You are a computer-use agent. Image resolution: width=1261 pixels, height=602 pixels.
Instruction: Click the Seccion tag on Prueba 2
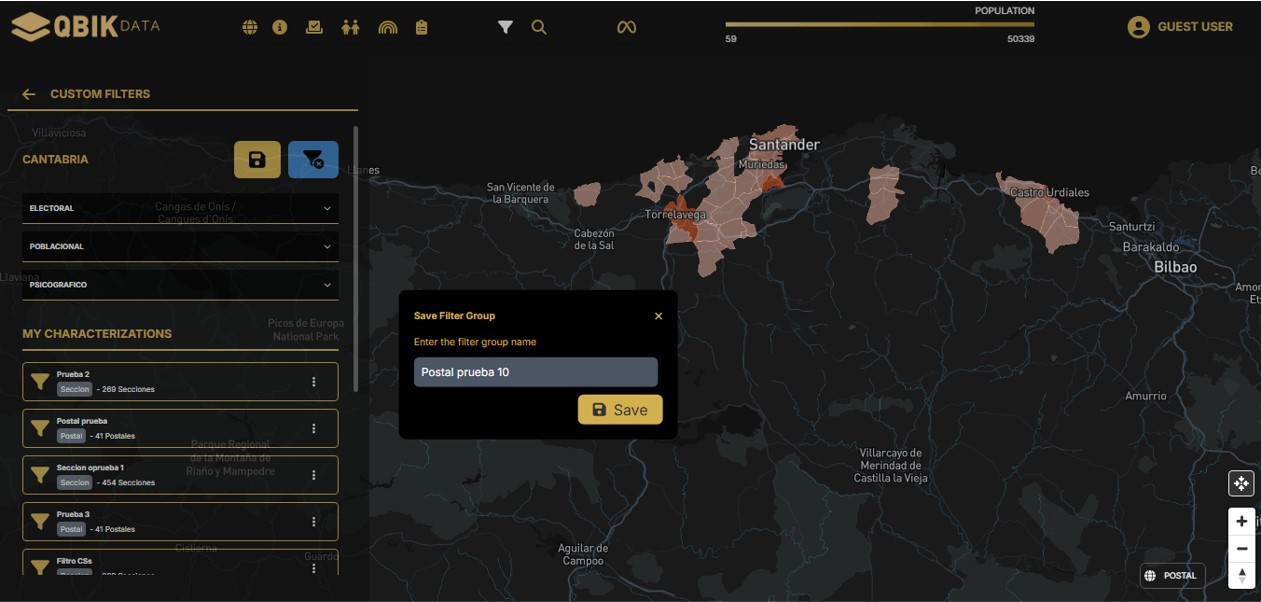(x=75, y=389)
